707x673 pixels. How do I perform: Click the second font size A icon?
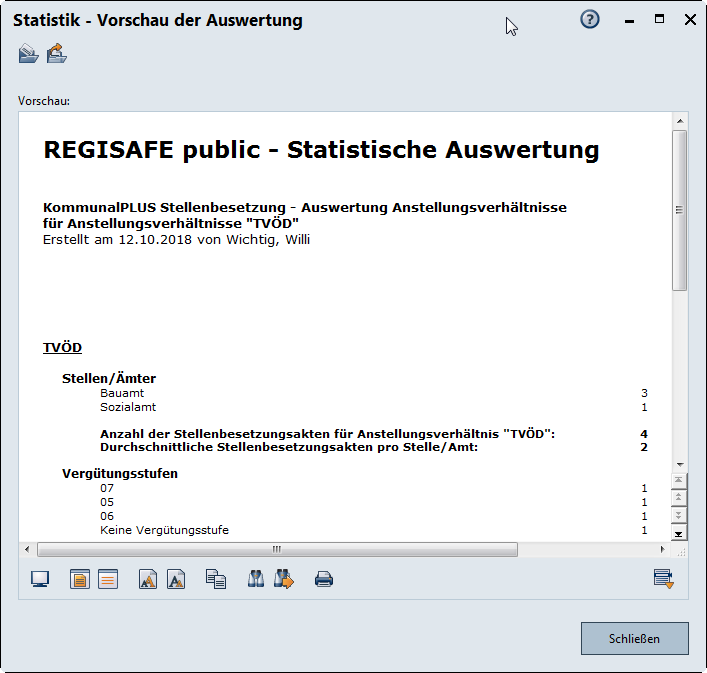click(x=176, y=579)
